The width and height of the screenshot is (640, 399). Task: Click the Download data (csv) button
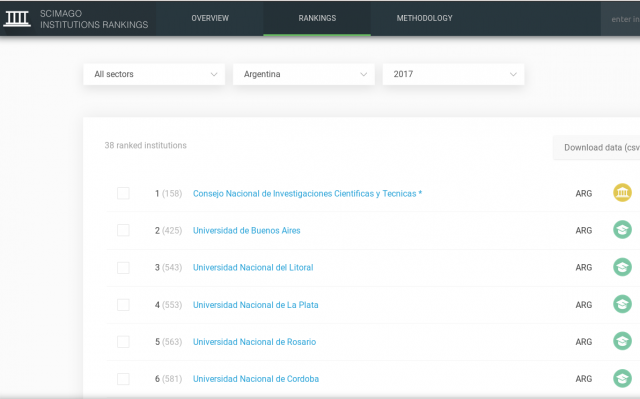point(597,148)
